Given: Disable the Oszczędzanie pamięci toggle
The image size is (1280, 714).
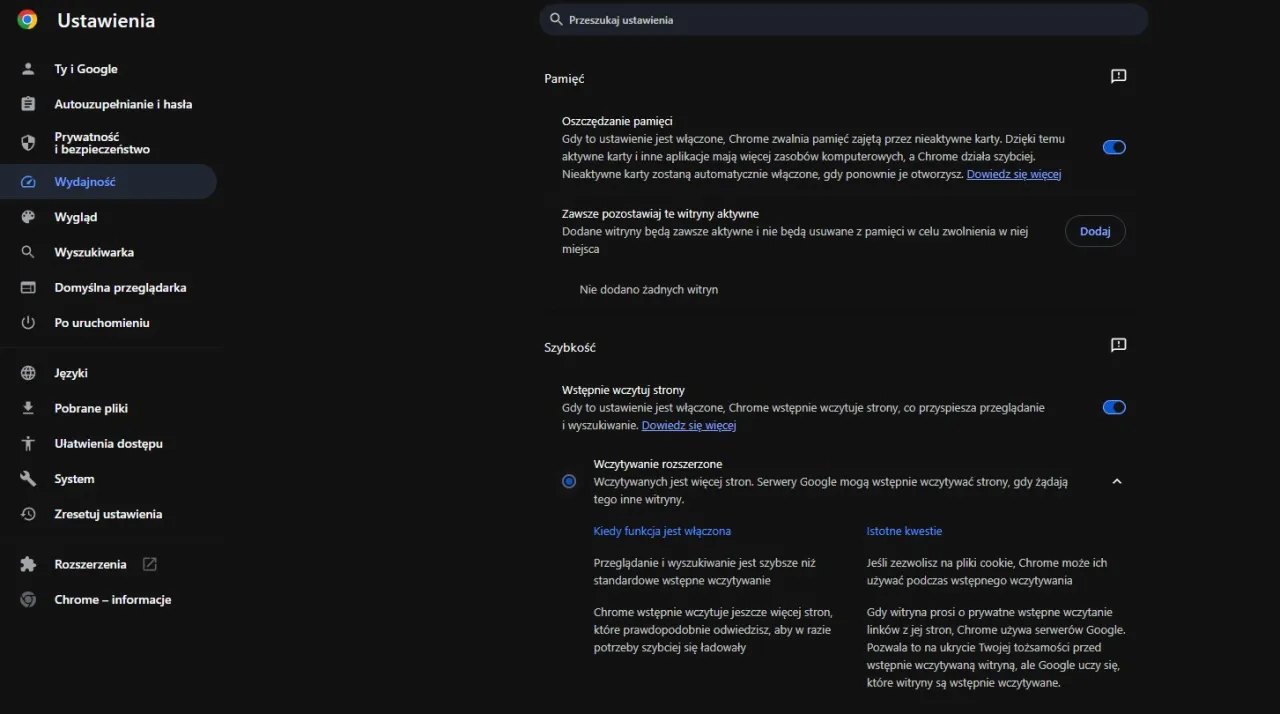Looking at the screenshot, I should [1114, 147].
